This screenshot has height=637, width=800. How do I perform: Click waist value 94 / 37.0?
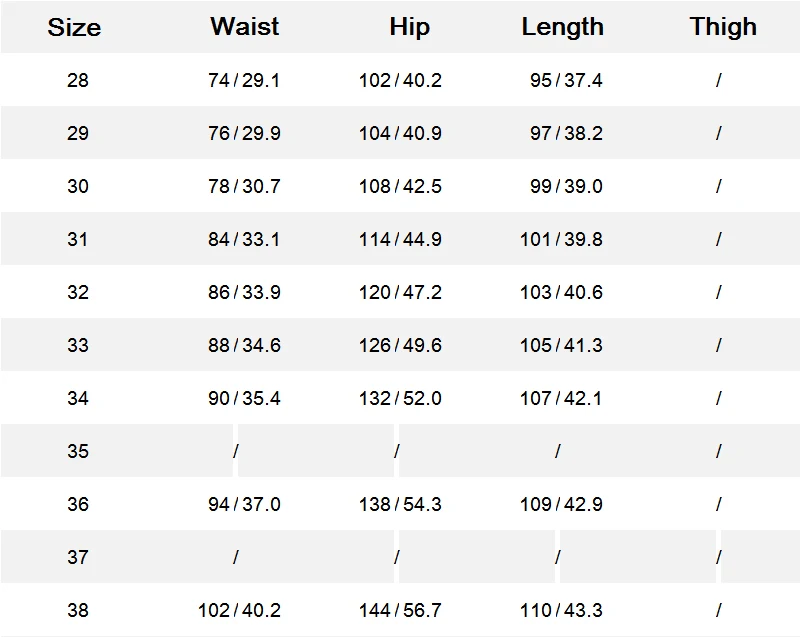click(x=244, y=504)
